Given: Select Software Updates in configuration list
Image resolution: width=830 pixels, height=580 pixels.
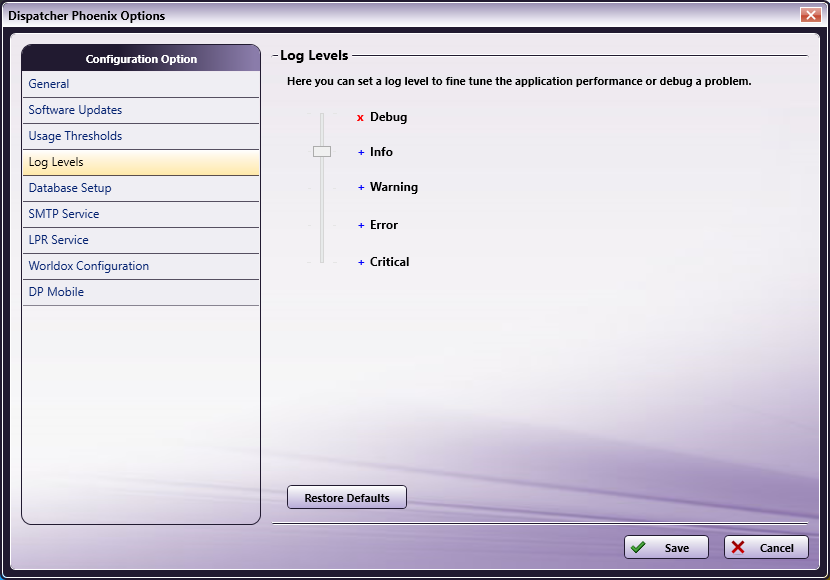Looking at the screenshot, I should pos(141,110).
